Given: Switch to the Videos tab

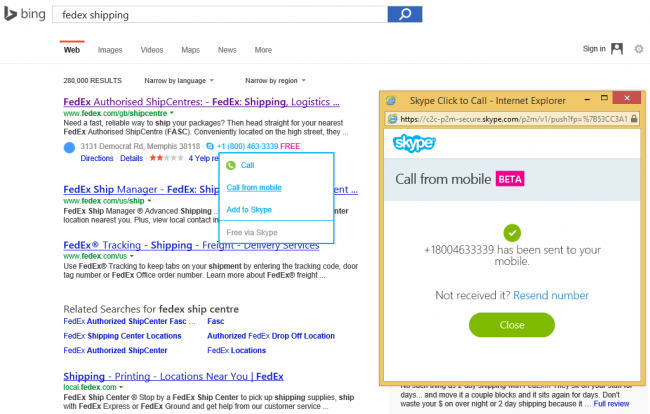Looking at the screenshot, I should 152,50.
